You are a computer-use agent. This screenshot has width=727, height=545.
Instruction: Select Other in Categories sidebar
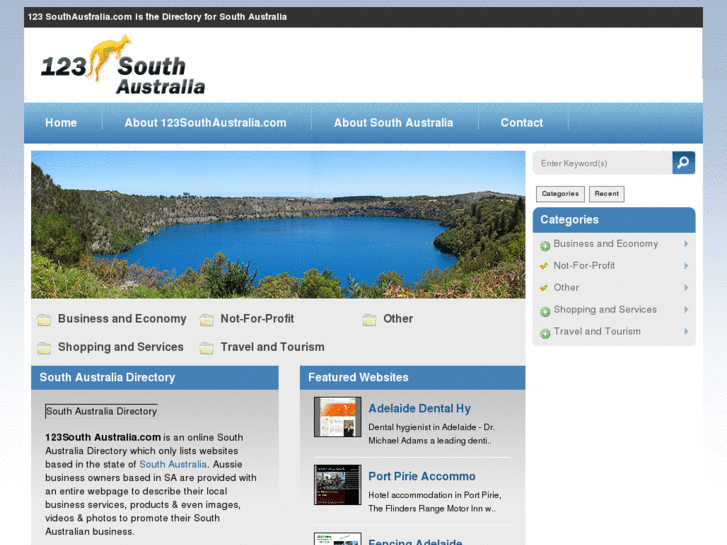pos(566,288)
